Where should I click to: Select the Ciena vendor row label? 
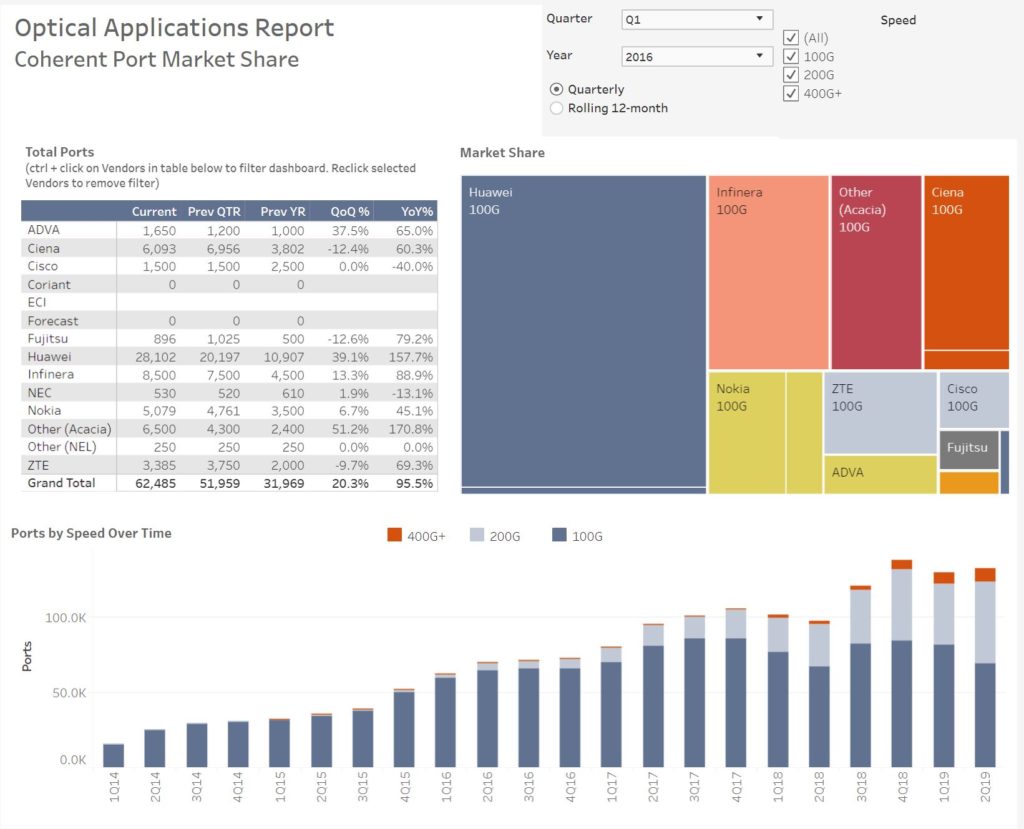[44, 248]
